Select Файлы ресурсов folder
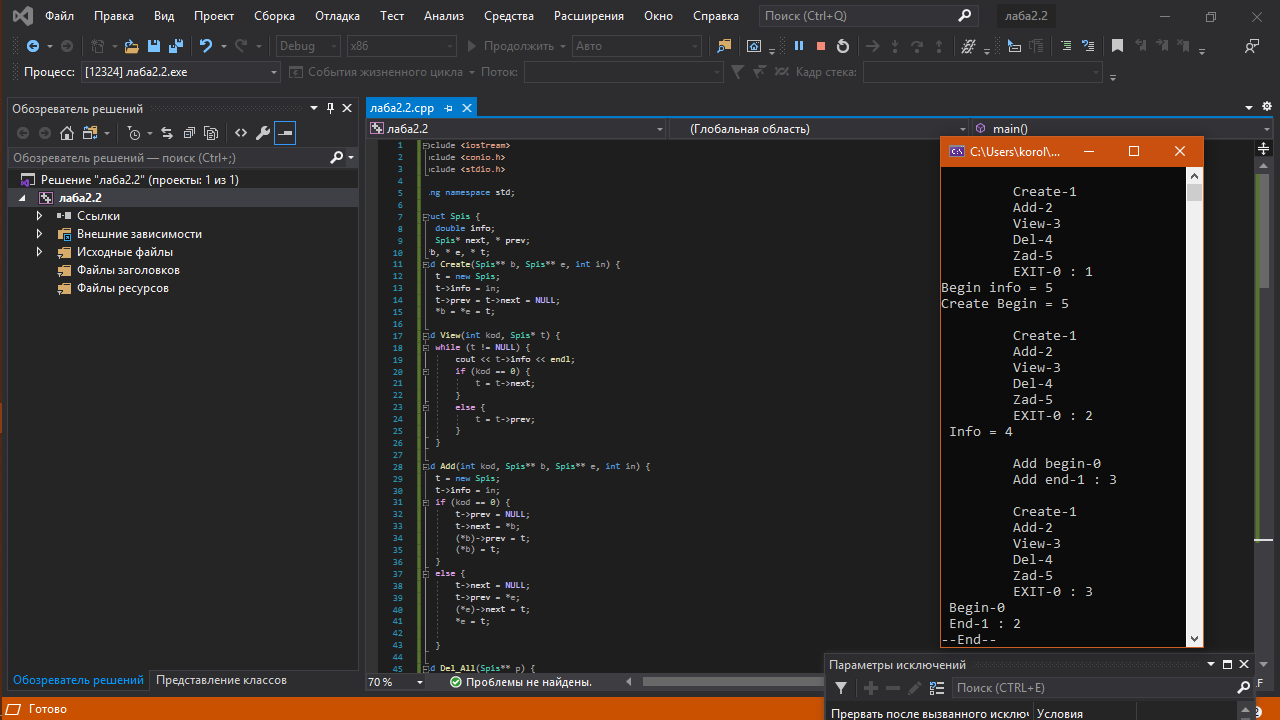Screen dimensions: 1280x720 coord(122,288)
